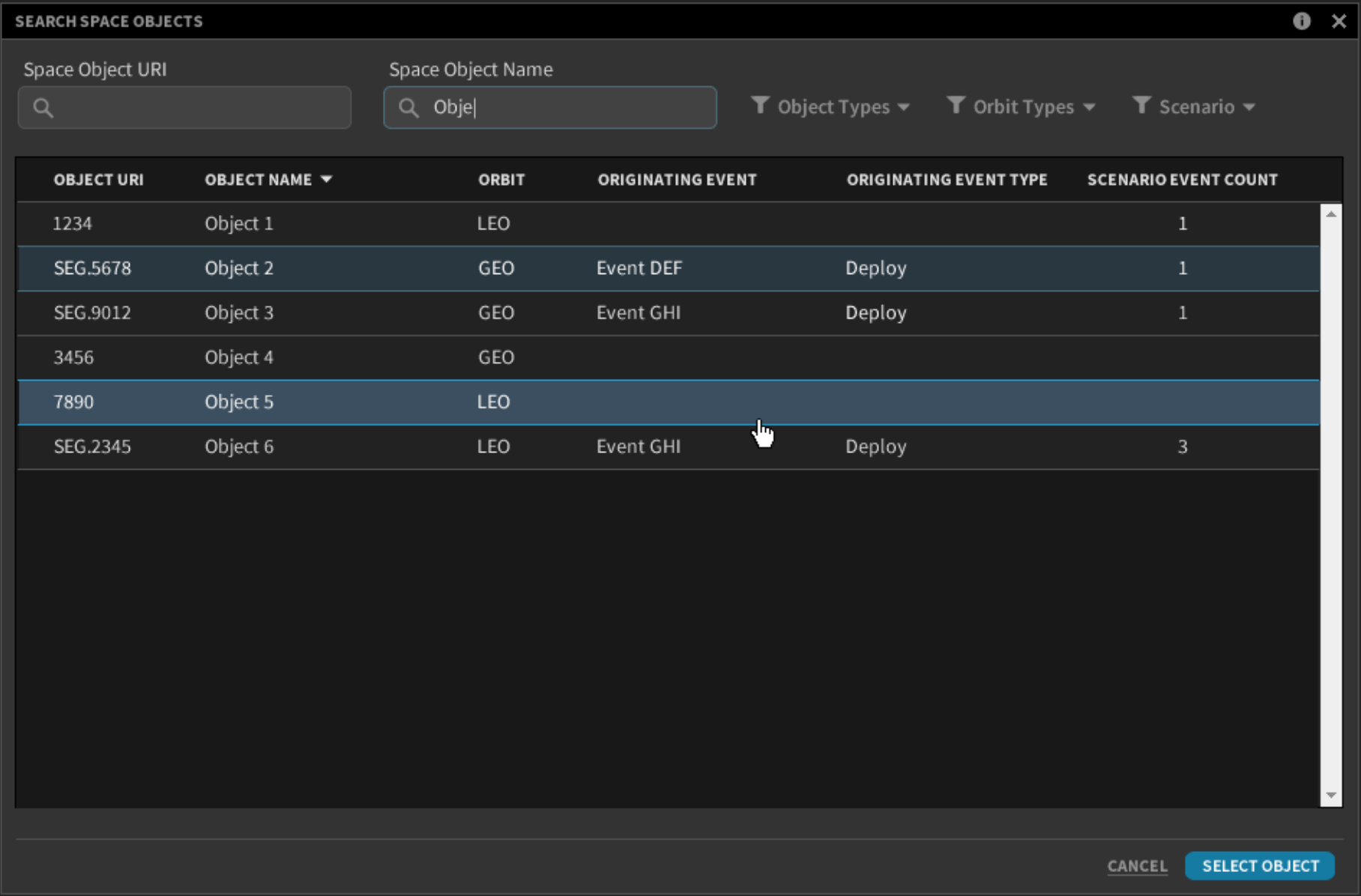The image size is (1361, 896).
Task: Click scrollbar down arrow in table
Action: 1331,796
